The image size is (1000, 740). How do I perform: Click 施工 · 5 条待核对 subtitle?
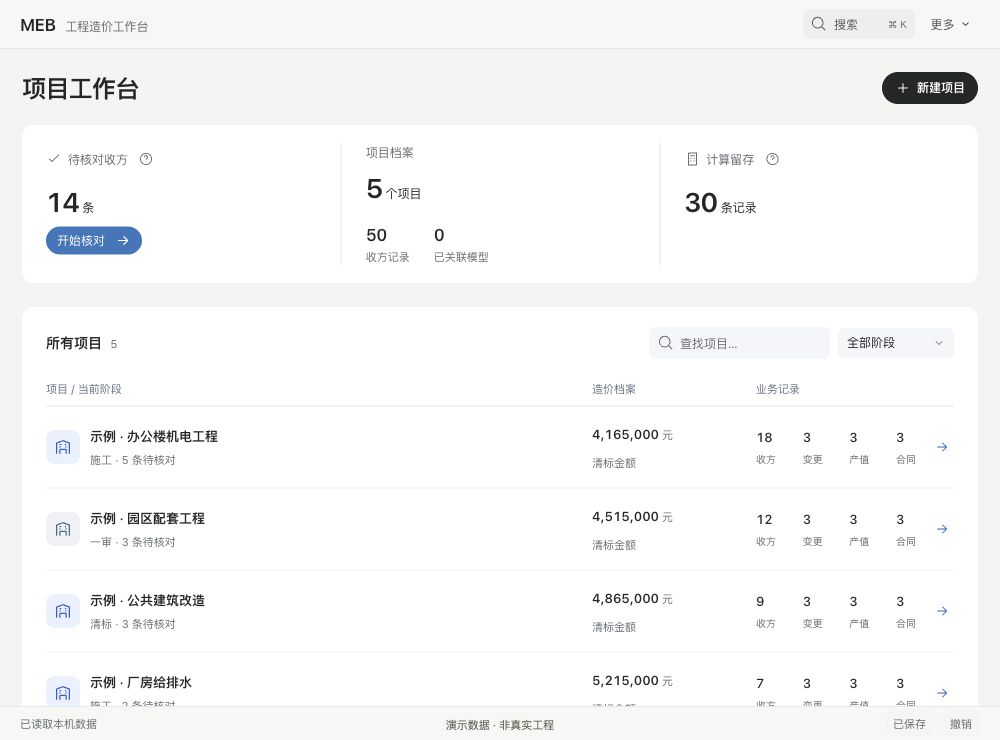click(x=133, y=460)
